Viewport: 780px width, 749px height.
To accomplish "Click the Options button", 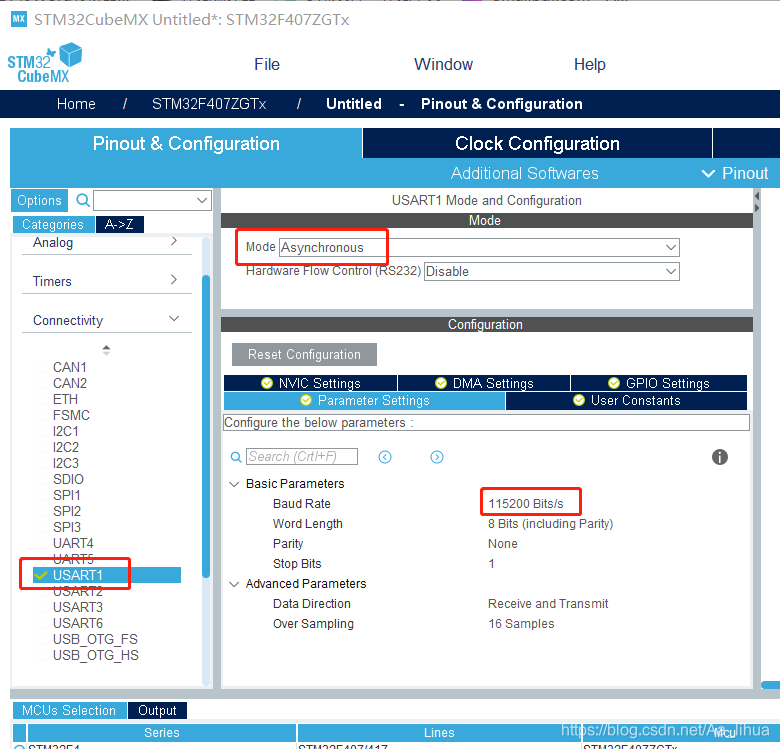I will click(39, 200).
